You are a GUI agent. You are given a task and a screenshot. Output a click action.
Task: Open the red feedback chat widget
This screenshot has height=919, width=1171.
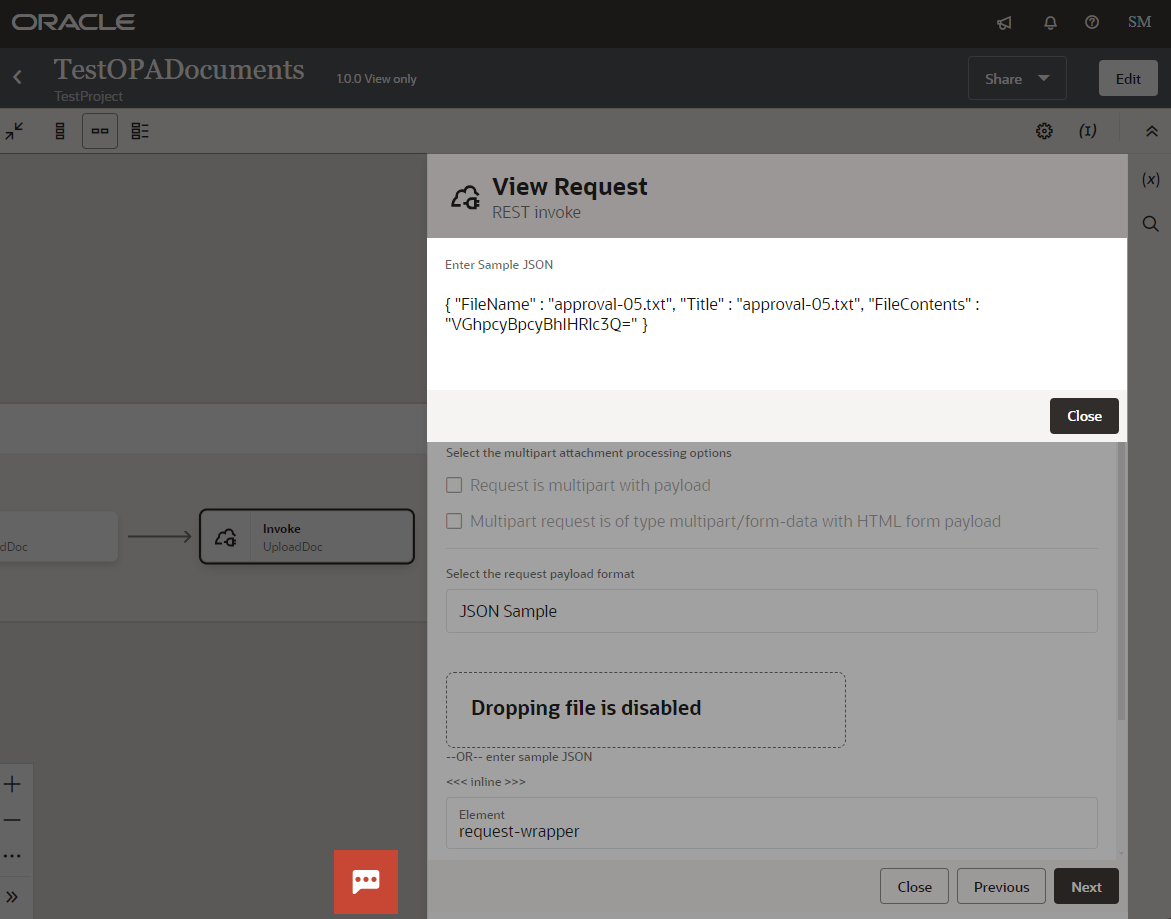[x=365, y=881]
